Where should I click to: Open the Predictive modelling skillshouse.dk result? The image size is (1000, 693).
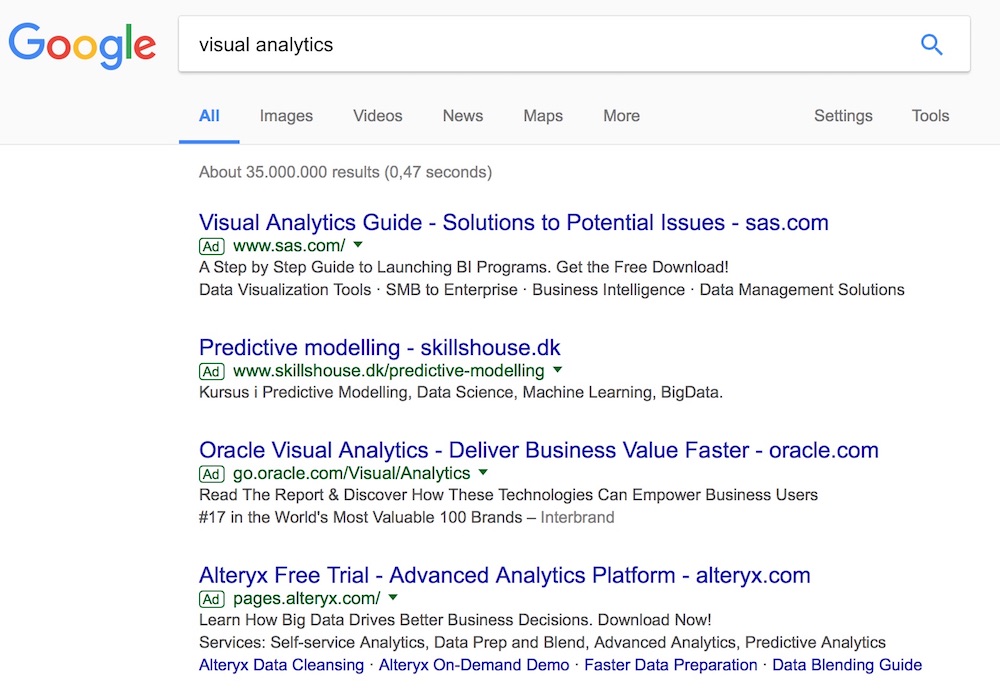379,347
